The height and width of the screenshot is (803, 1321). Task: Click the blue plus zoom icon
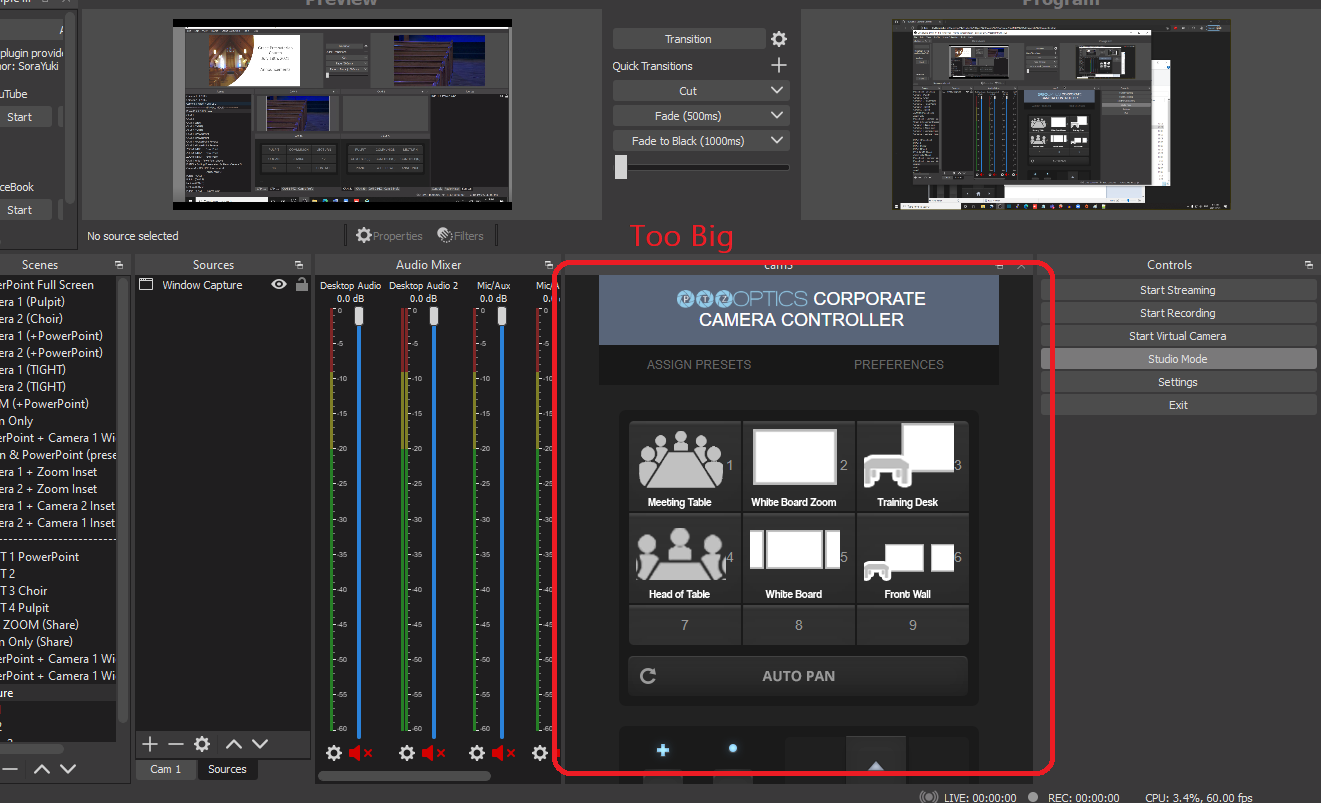tap(662, 750)
